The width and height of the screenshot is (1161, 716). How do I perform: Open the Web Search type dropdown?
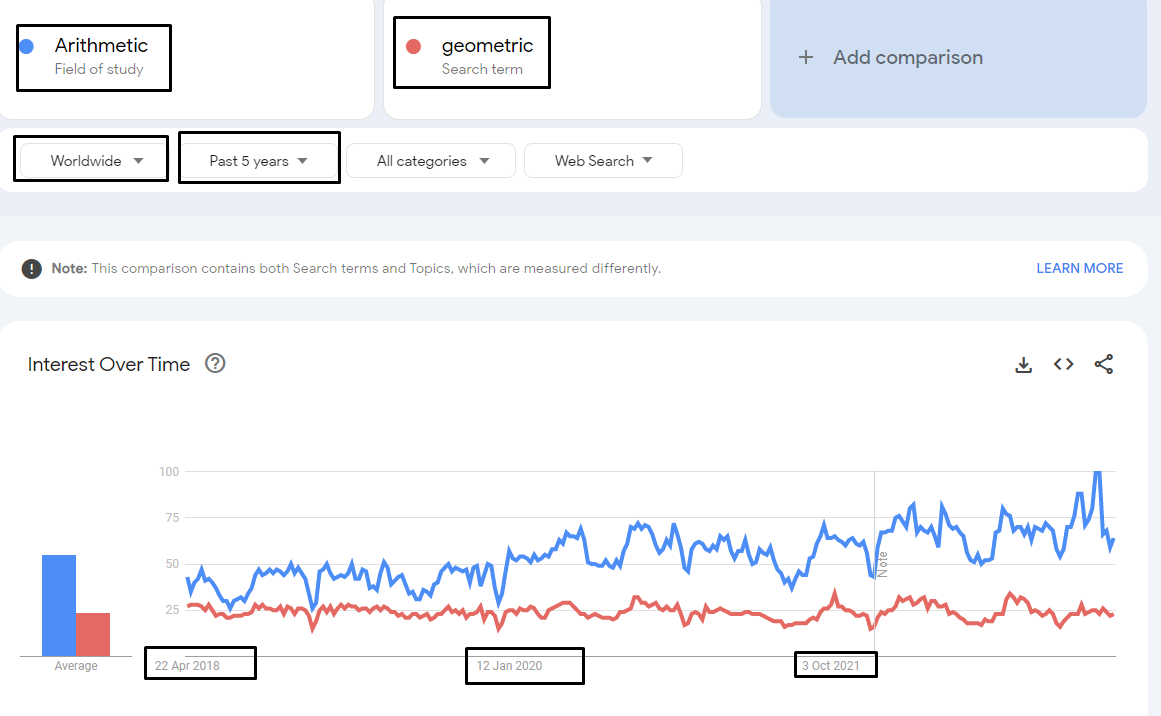[603, 160]
